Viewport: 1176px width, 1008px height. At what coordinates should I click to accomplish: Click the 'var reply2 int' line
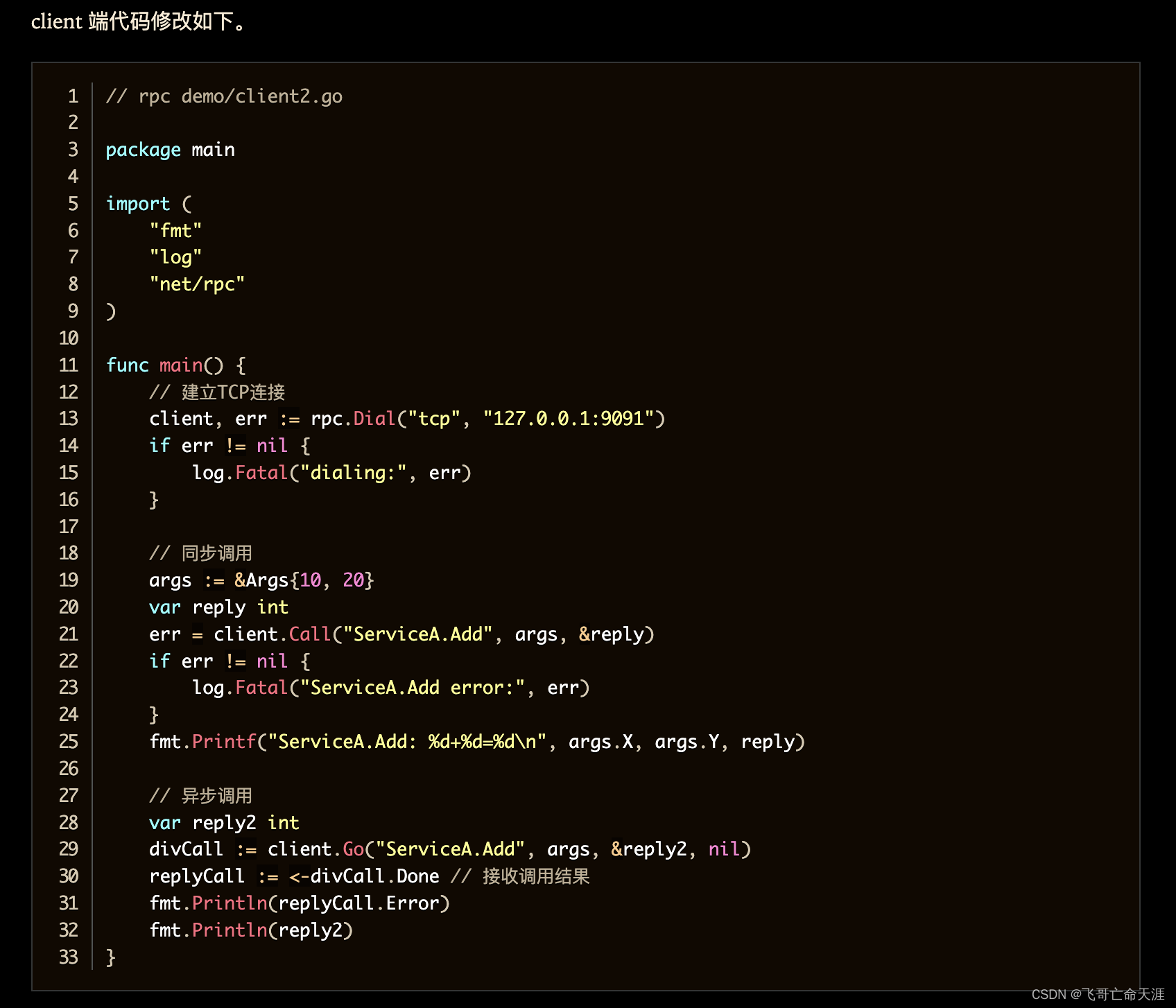[x=224, y=823]
